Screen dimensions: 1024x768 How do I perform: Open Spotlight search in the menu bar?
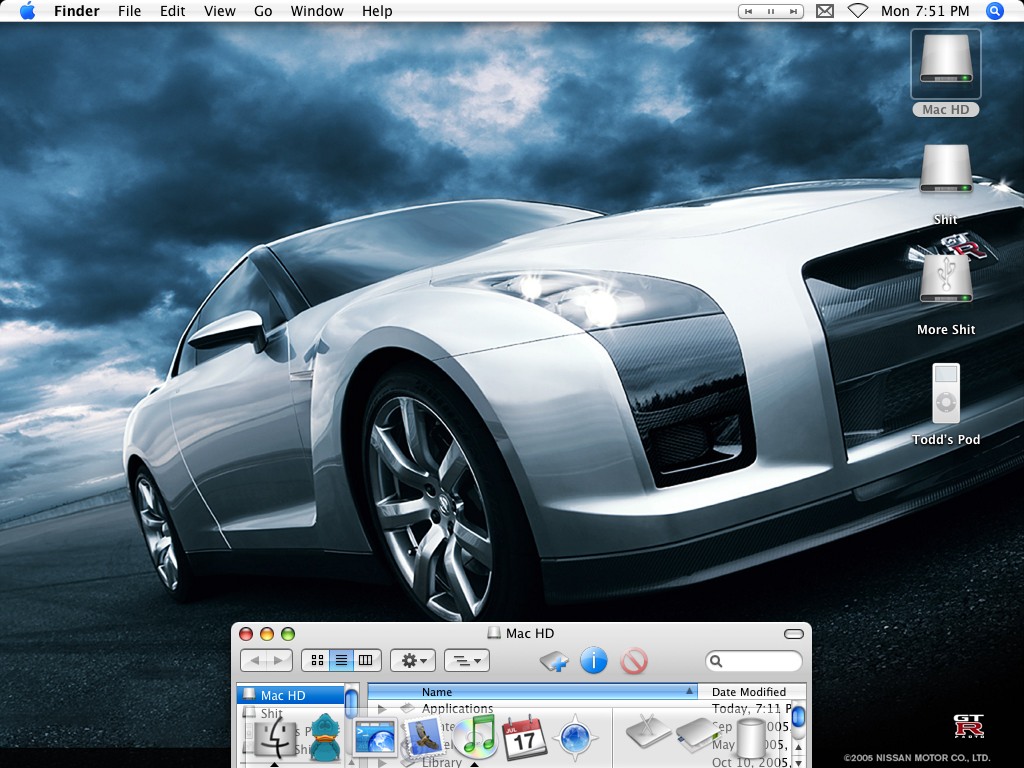(x=995, y=11)
